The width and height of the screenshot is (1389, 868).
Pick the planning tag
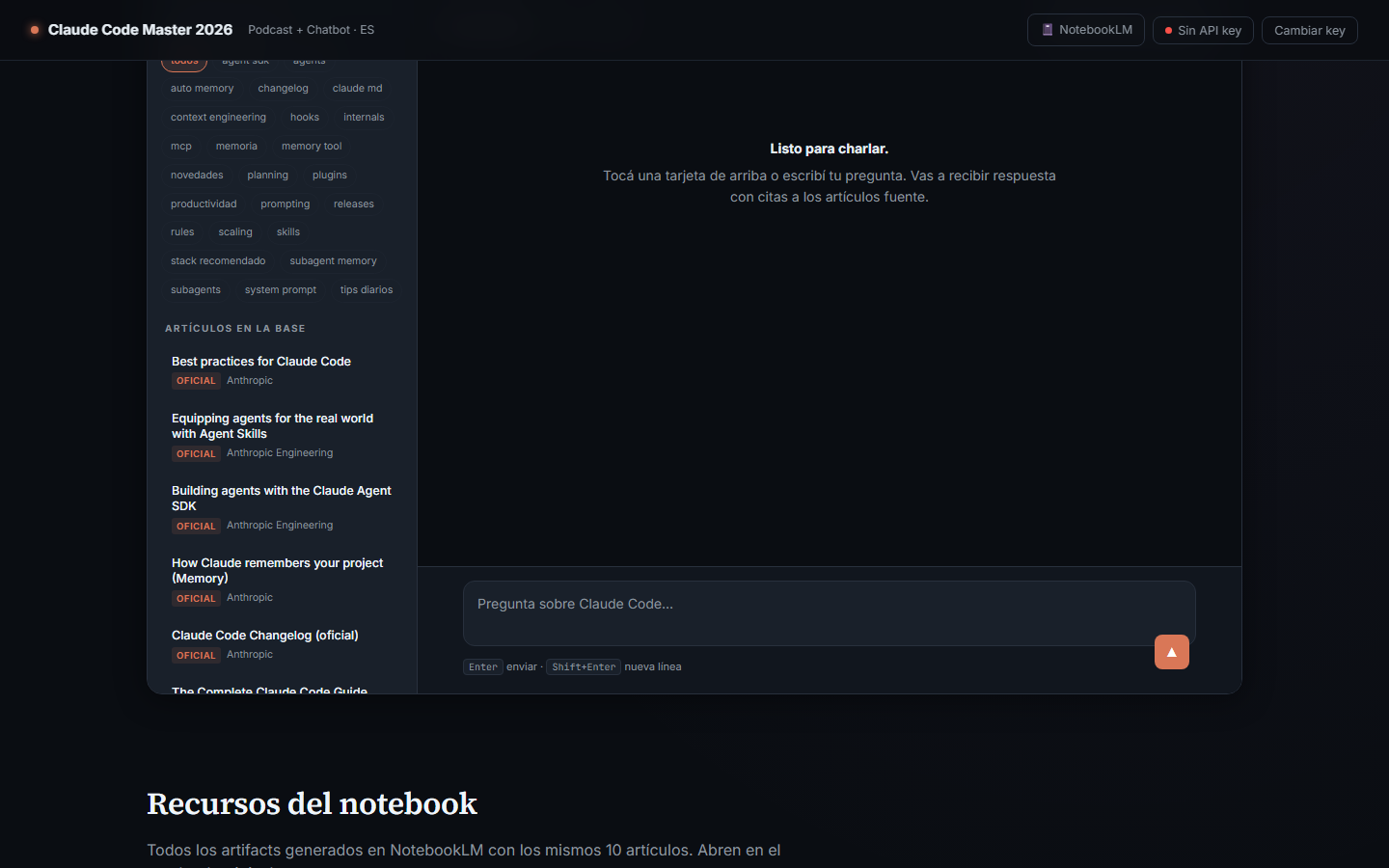pos(267,175)
